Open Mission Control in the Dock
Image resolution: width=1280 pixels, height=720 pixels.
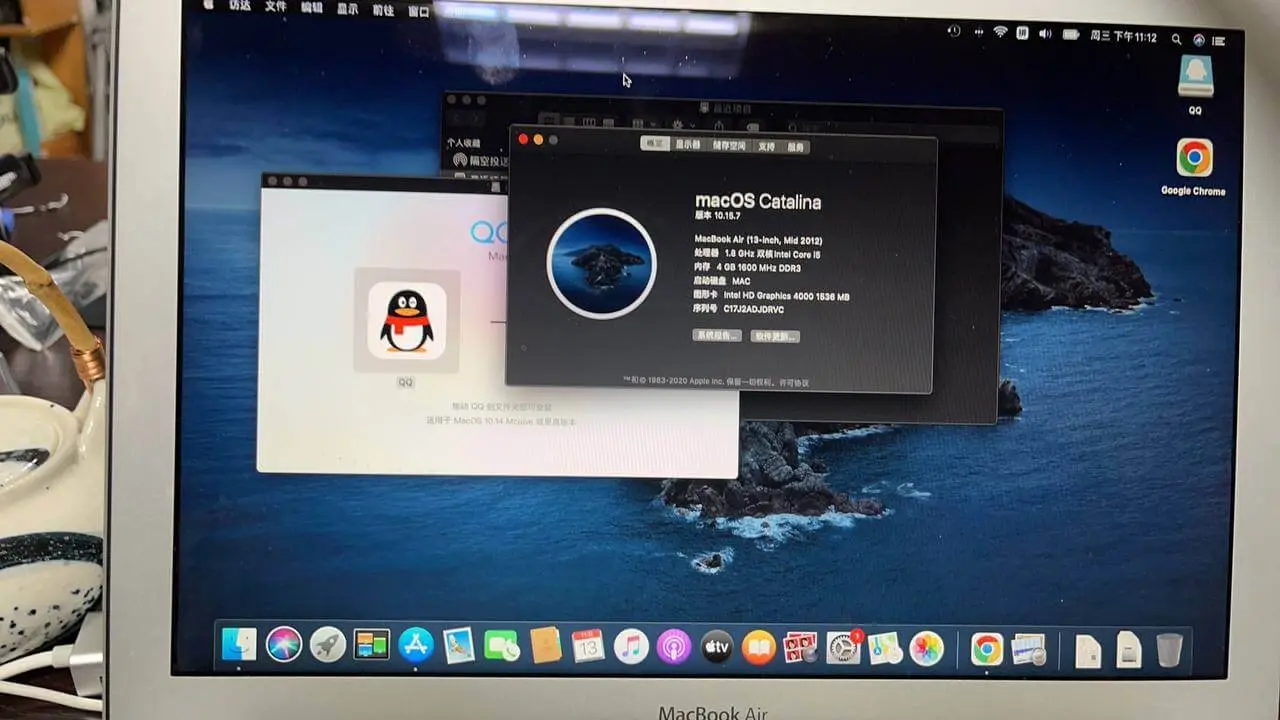371,646
